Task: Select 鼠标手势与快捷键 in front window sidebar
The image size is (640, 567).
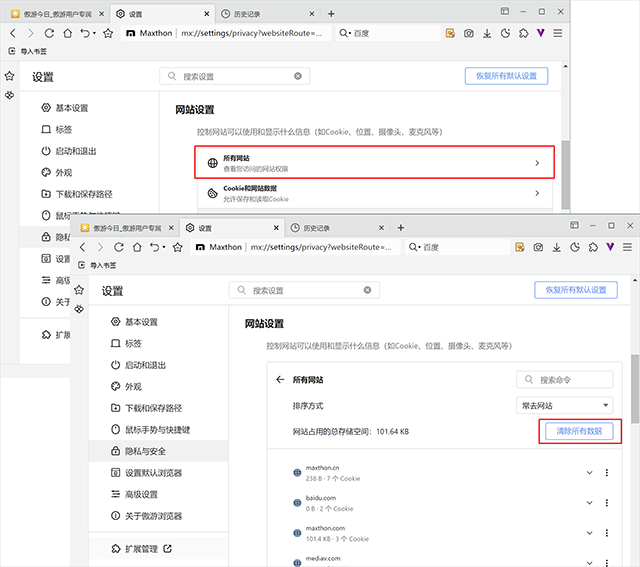Action: [158, 429]
